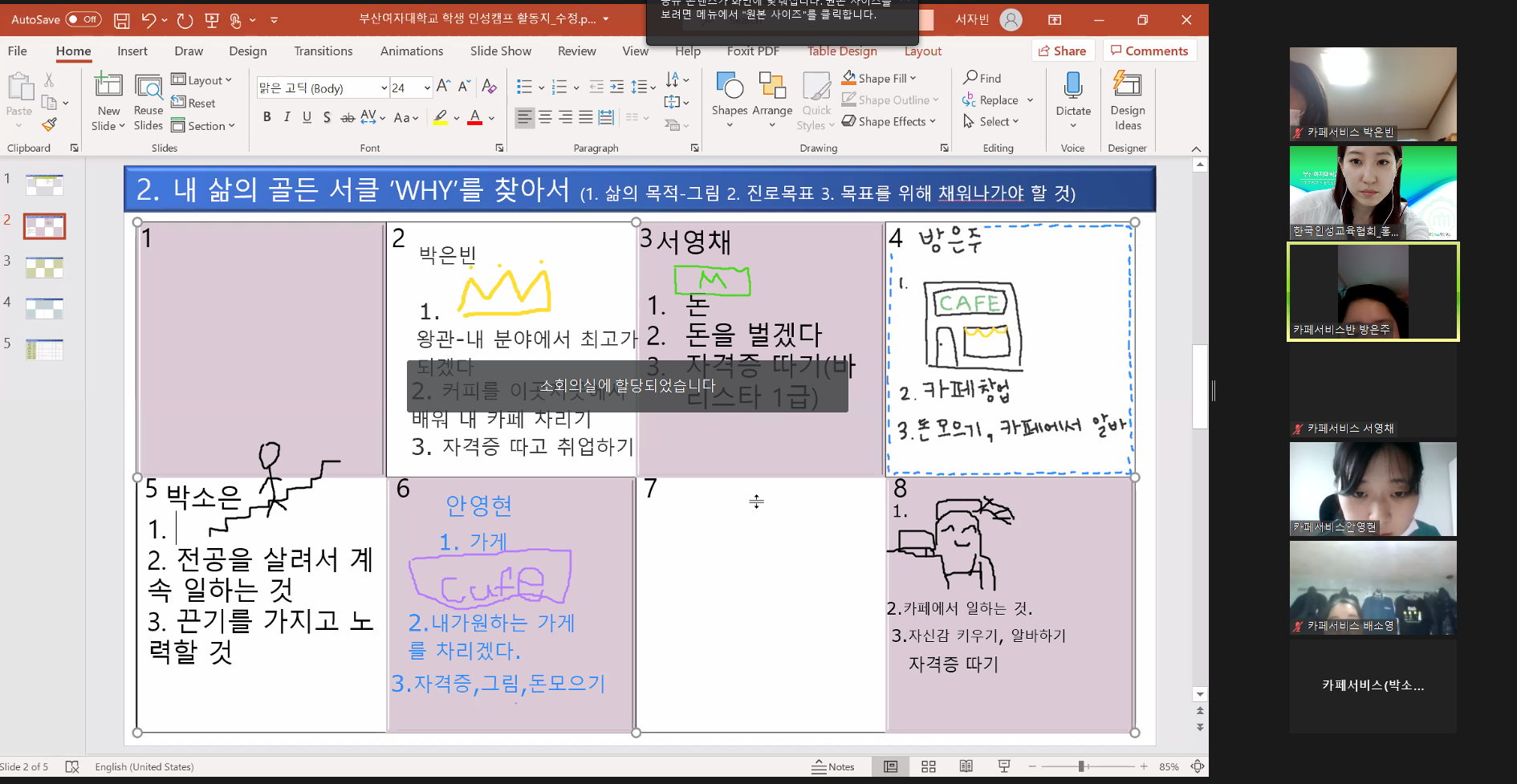
Task: Open the font name dropdown
Action: pos(384,87)
